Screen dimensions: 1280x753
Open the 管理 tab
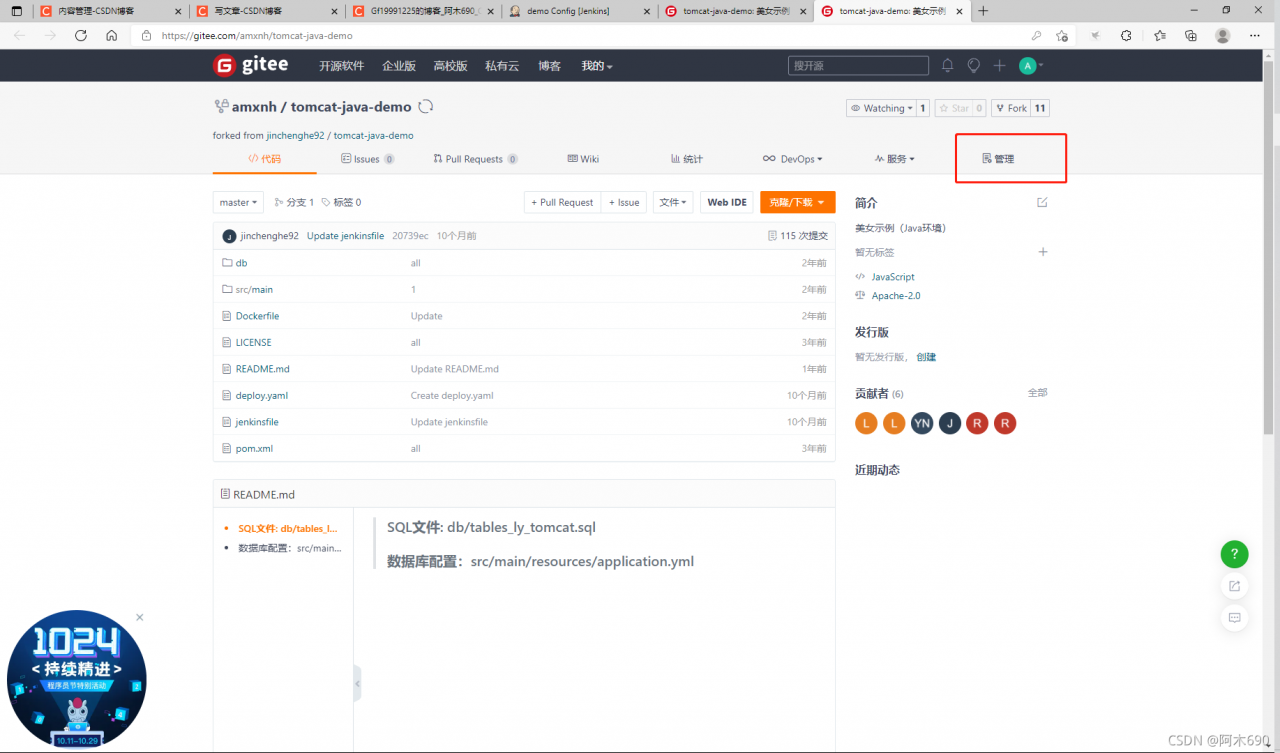click(998, 159)
